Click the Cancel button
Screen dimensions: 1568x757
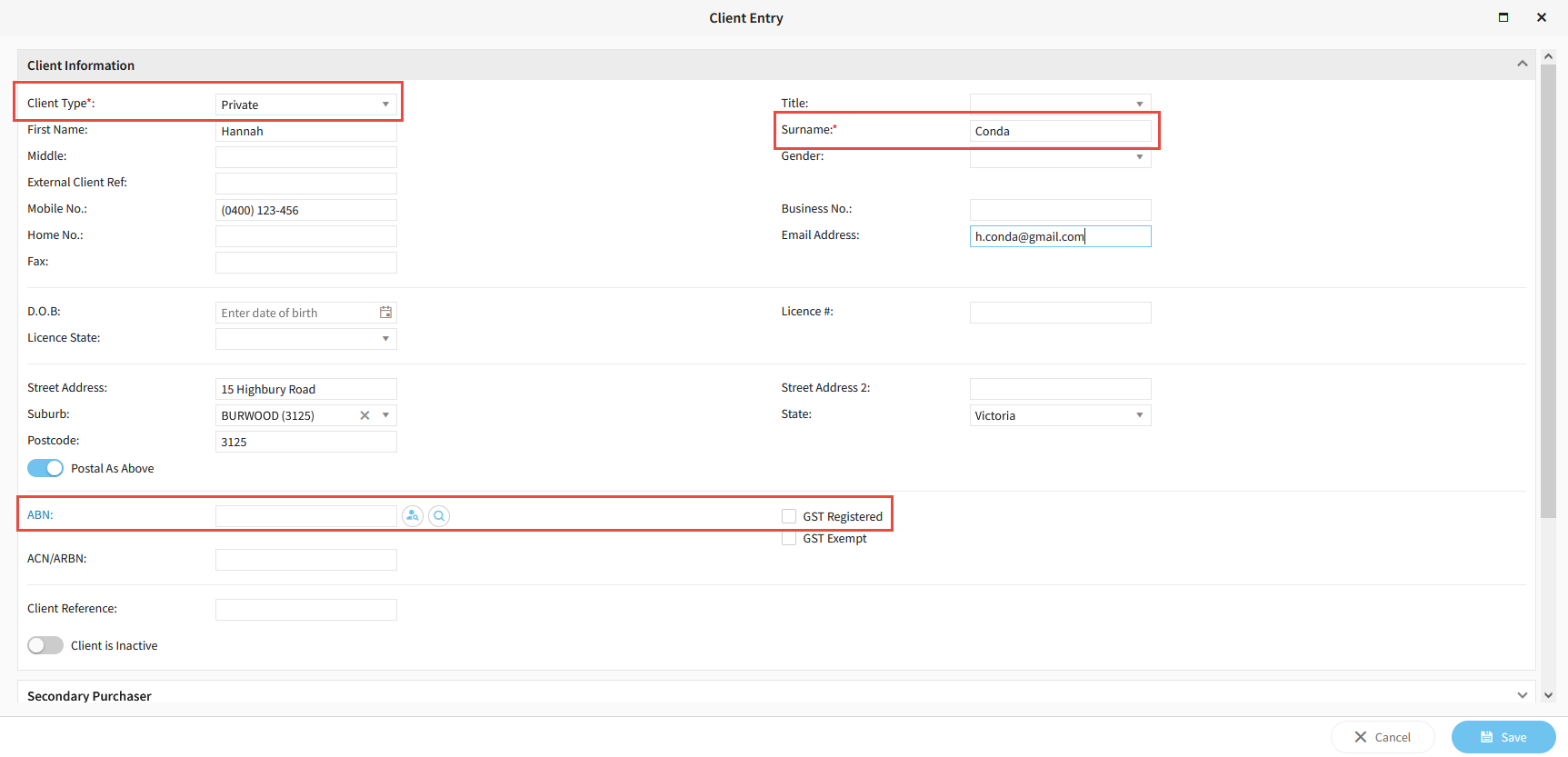pyautogui.click(x=1383, y=737)
